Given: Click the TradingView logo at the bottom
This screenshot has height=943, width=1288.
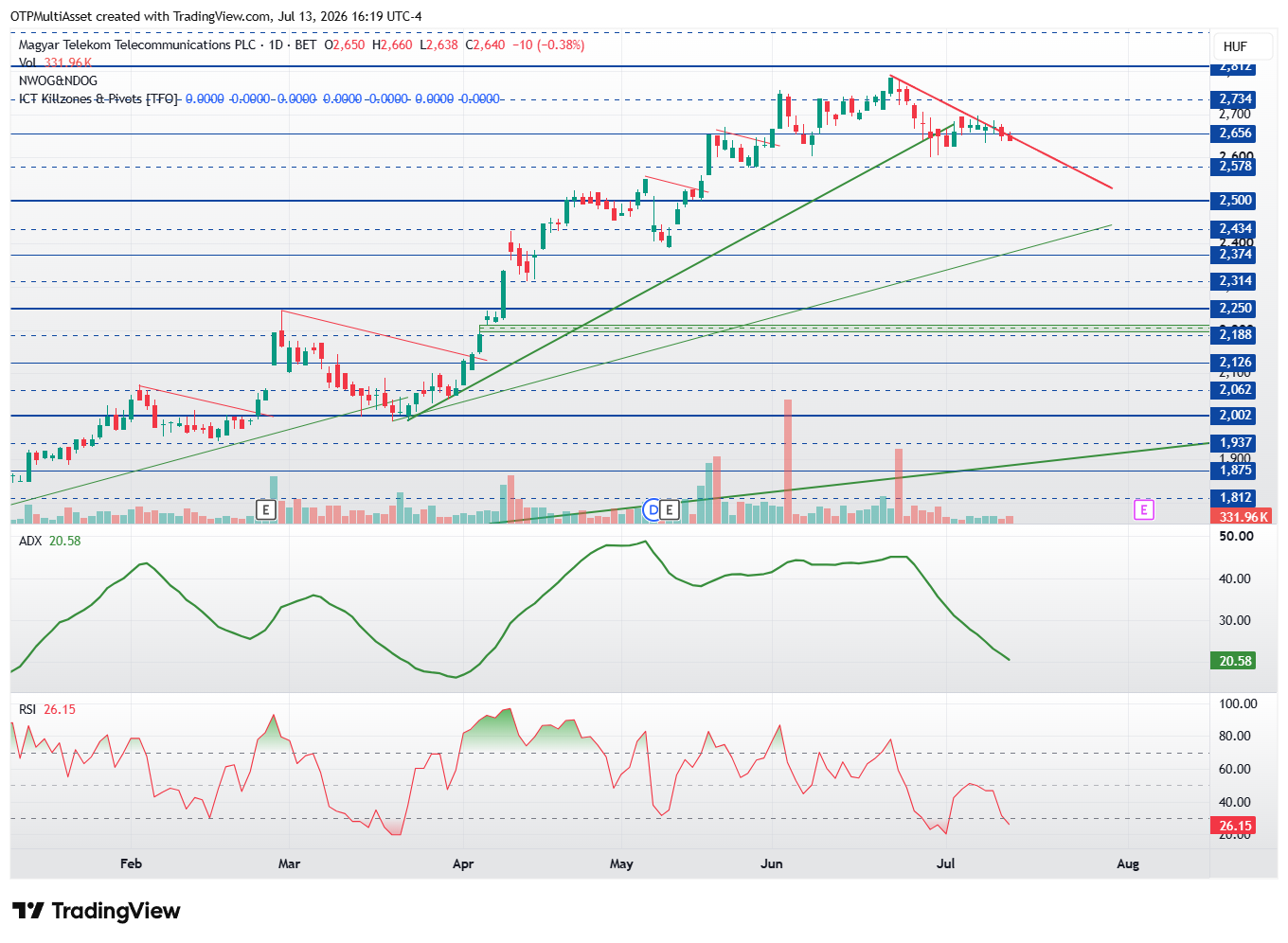Looking at the screenshot, I should pyautogui.click(x=96, y=911).
